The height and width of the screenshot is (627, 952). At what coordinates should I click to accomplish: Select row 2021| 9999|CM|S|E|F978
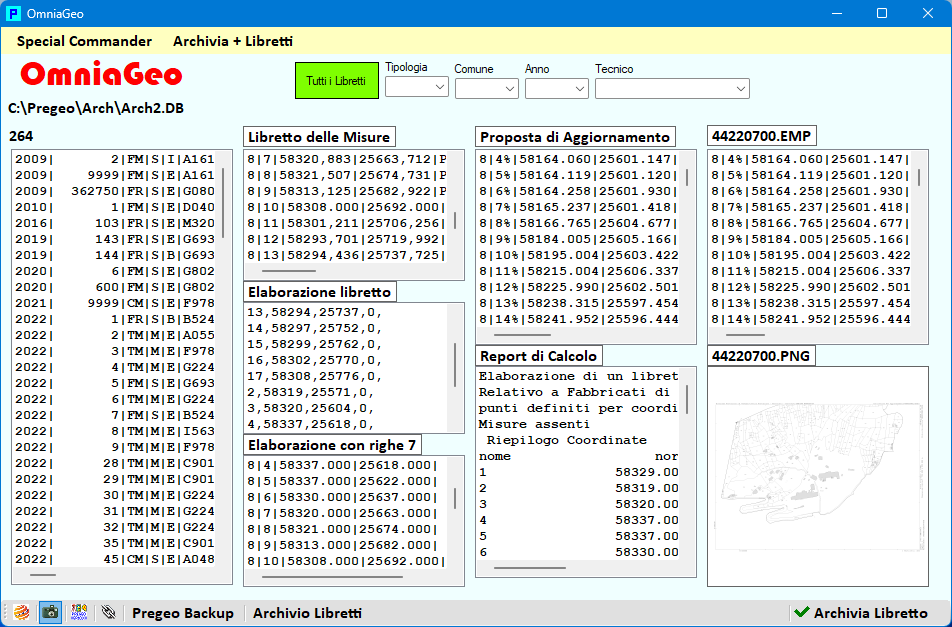click(115, 303)
